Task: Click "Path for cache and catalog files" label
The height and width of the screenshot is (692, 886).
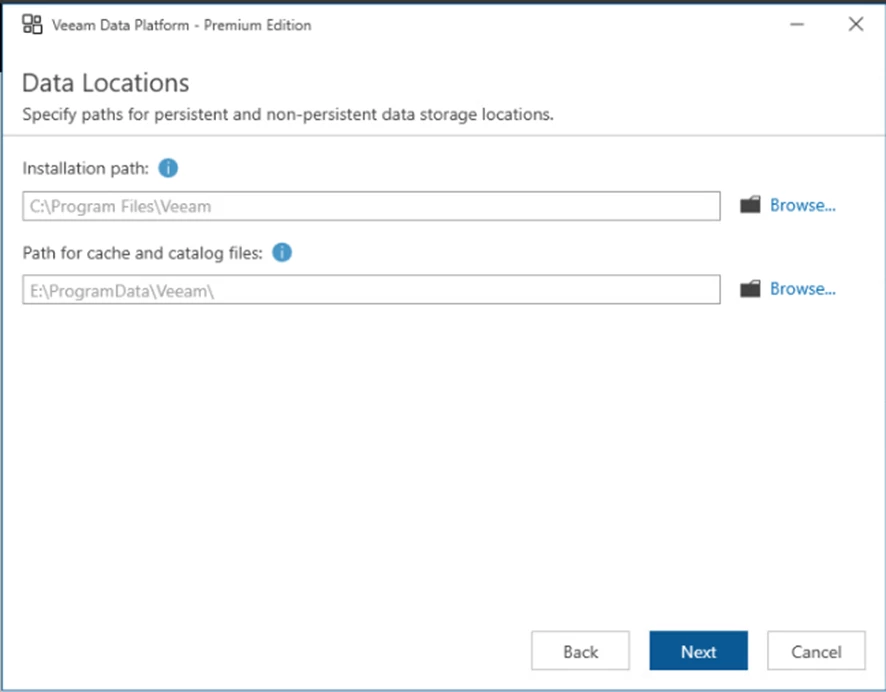Action: click(142, 252)
